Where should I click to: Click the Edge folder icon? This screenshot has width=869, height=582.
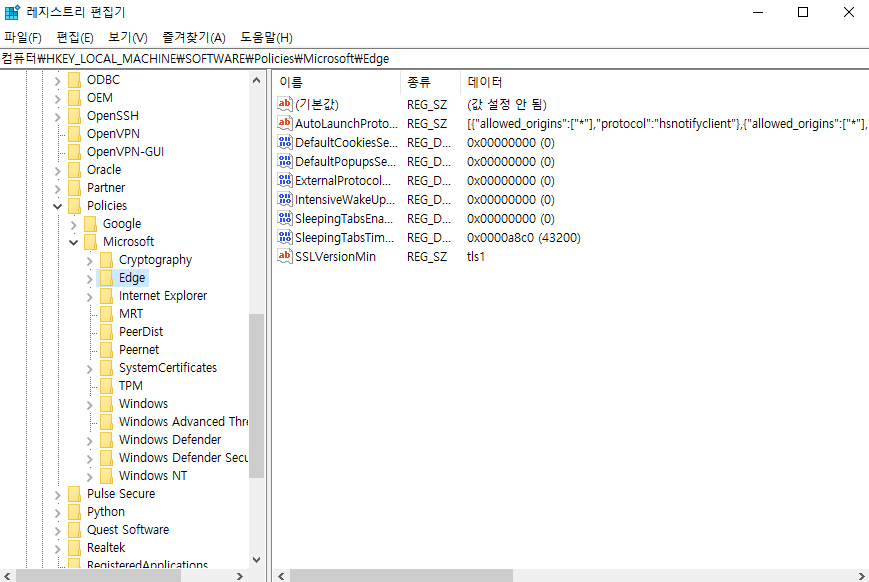[106, 278]
